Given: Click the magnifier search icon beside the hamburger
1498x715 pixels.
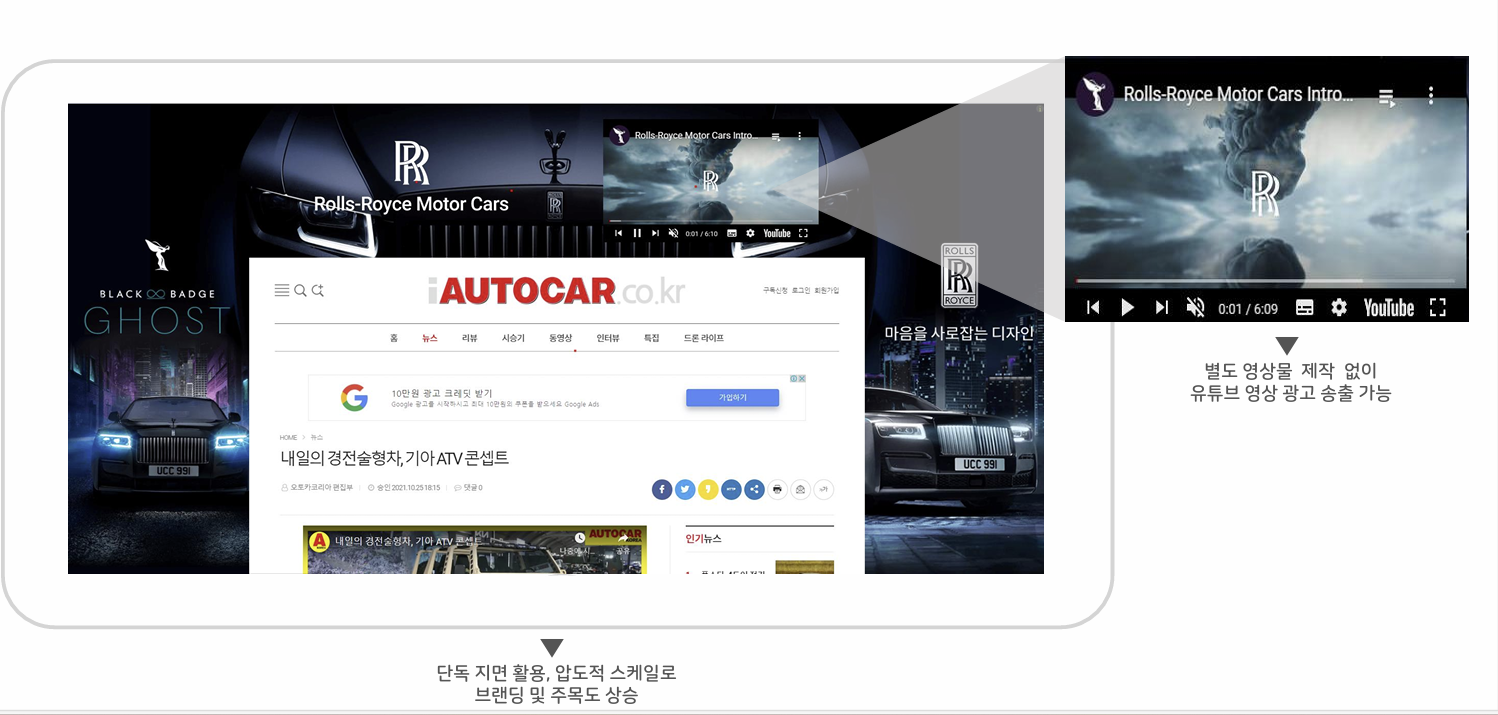Looking at the screenshot, I should [300, 291].
